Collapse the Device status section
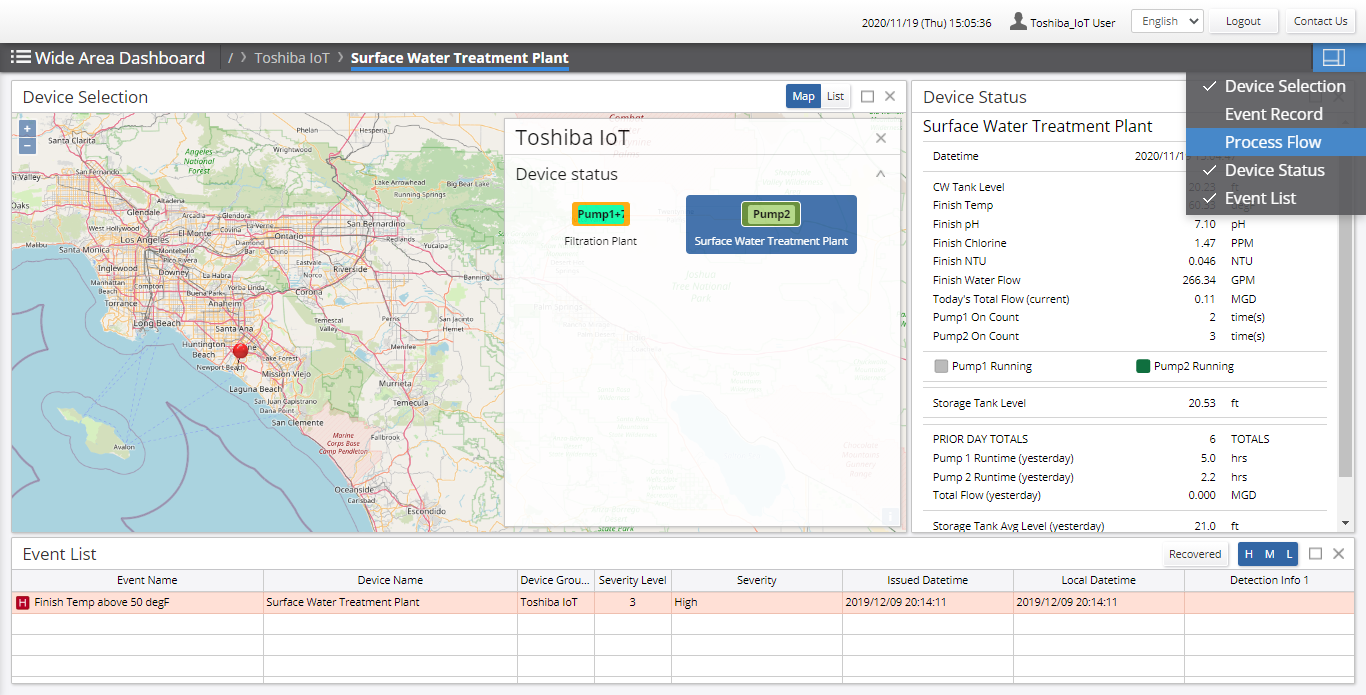This screenshot has width=1366, height=695. point(880,174)
